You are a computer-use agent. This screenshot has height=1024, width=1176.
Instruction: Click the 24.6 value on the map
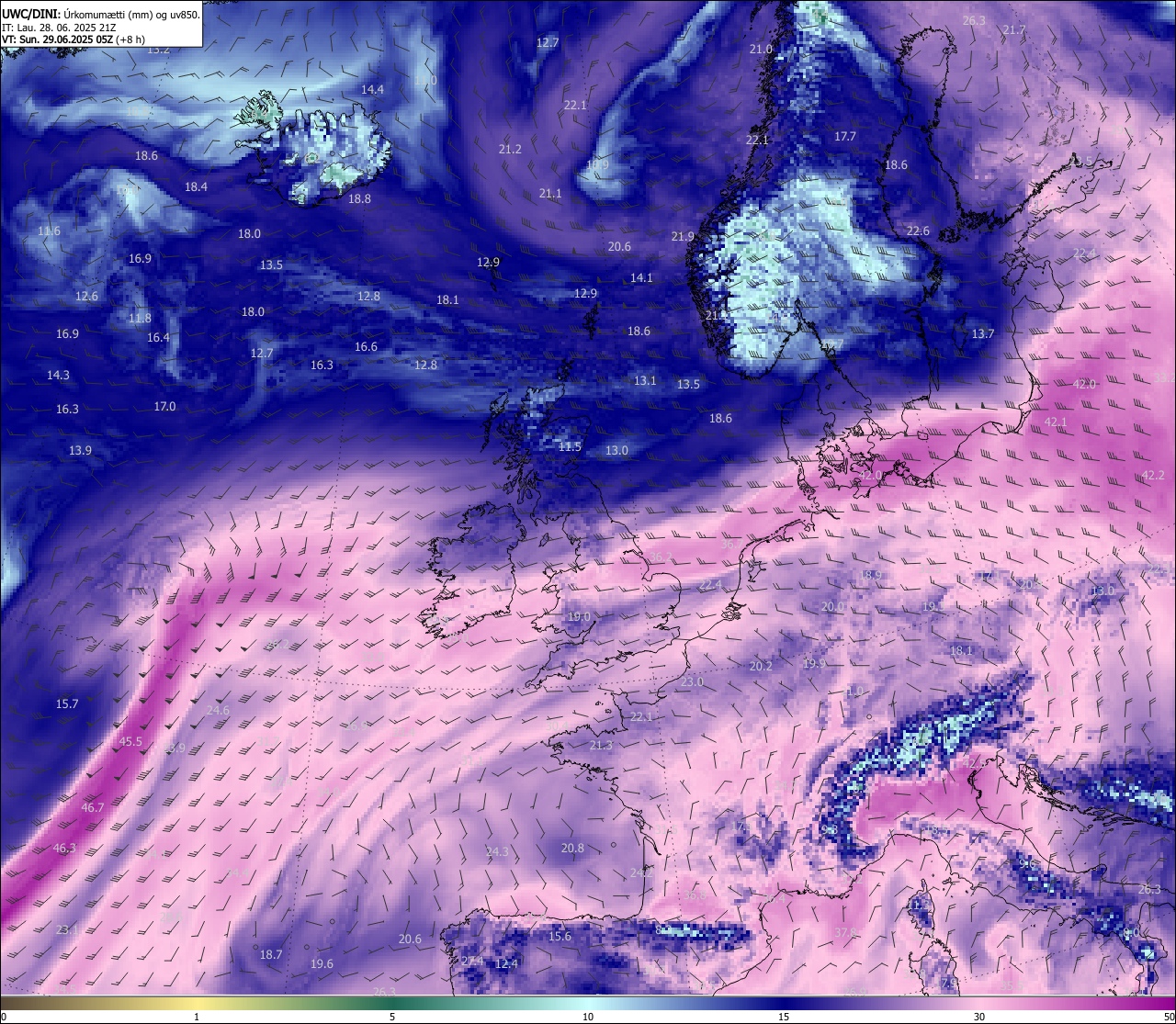218,710
